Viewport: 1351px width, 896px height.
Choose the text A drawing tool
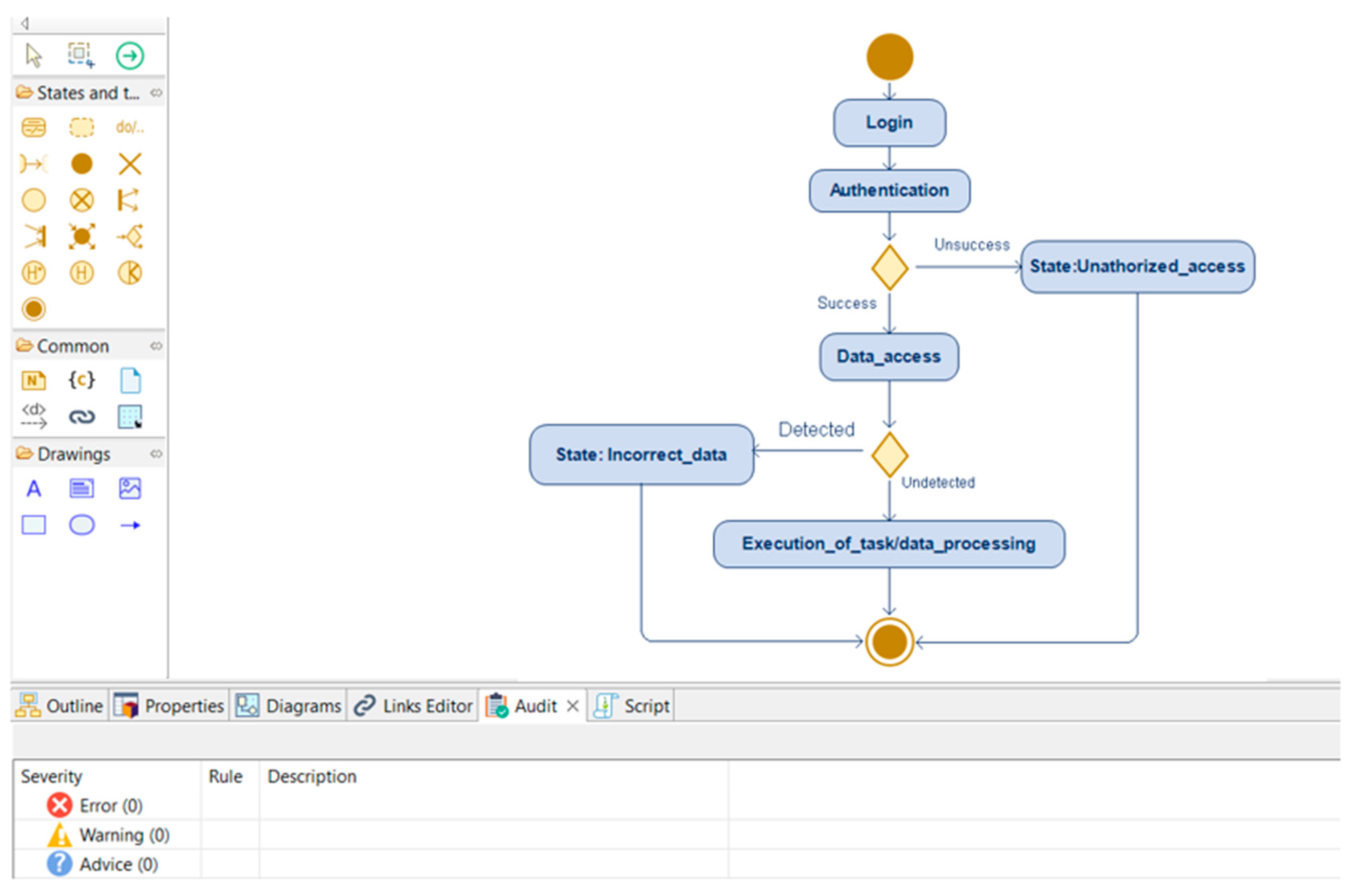[34, 489]
